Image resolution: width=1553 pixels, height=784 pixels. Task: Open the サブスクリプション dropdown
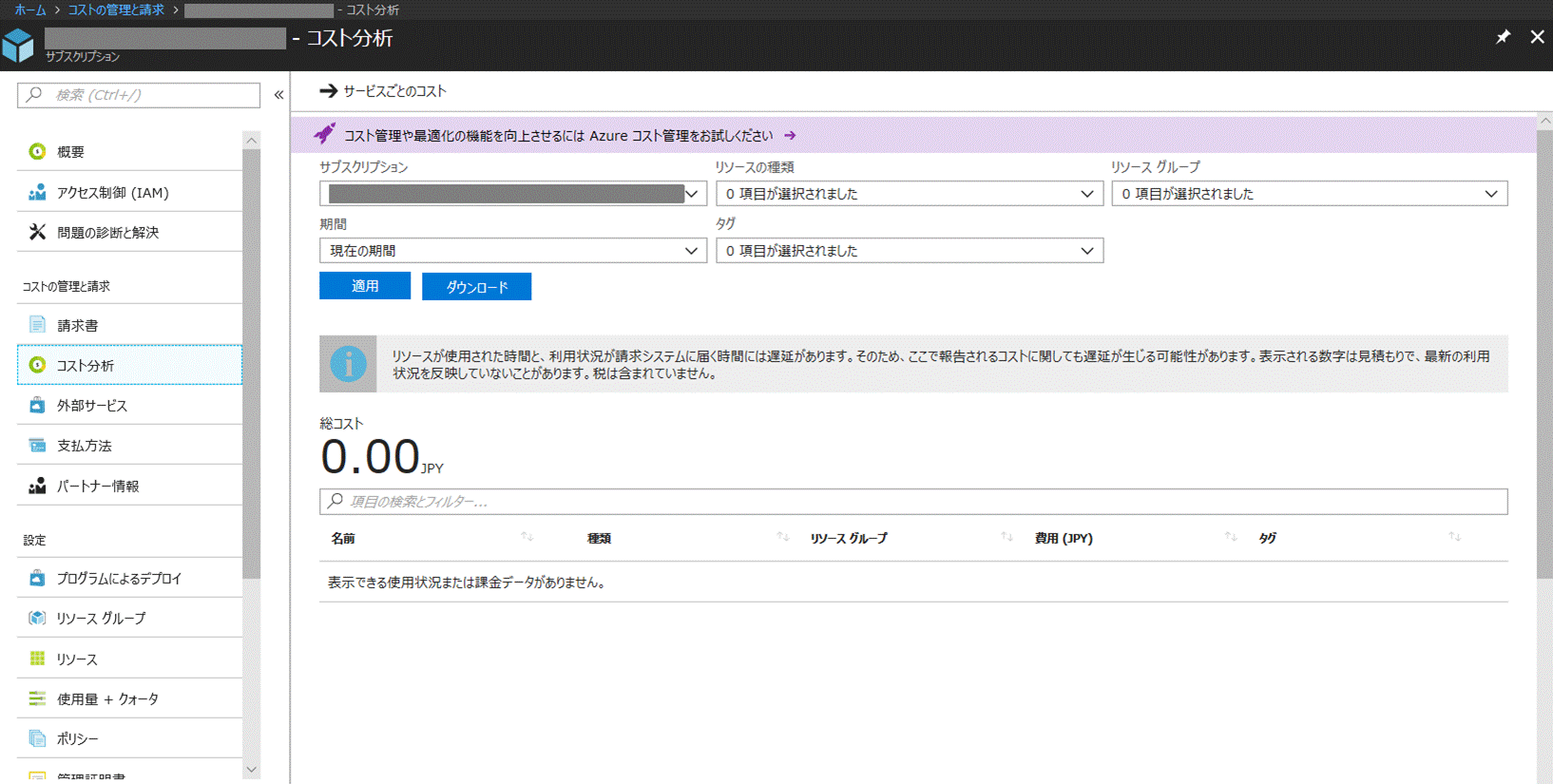tap(513, 194)
